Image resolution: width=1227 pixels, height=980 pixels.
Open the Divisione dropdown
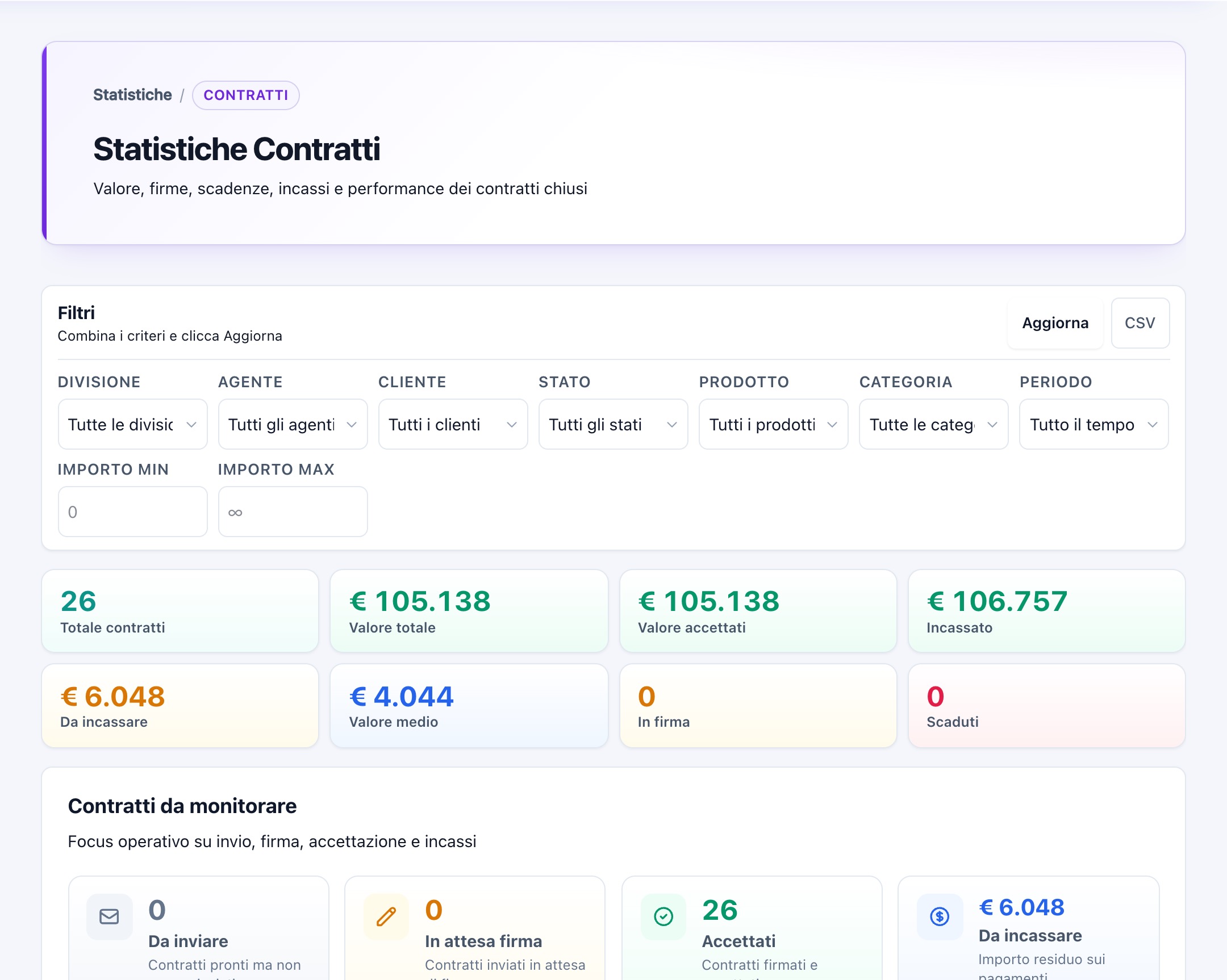point(132,424)
